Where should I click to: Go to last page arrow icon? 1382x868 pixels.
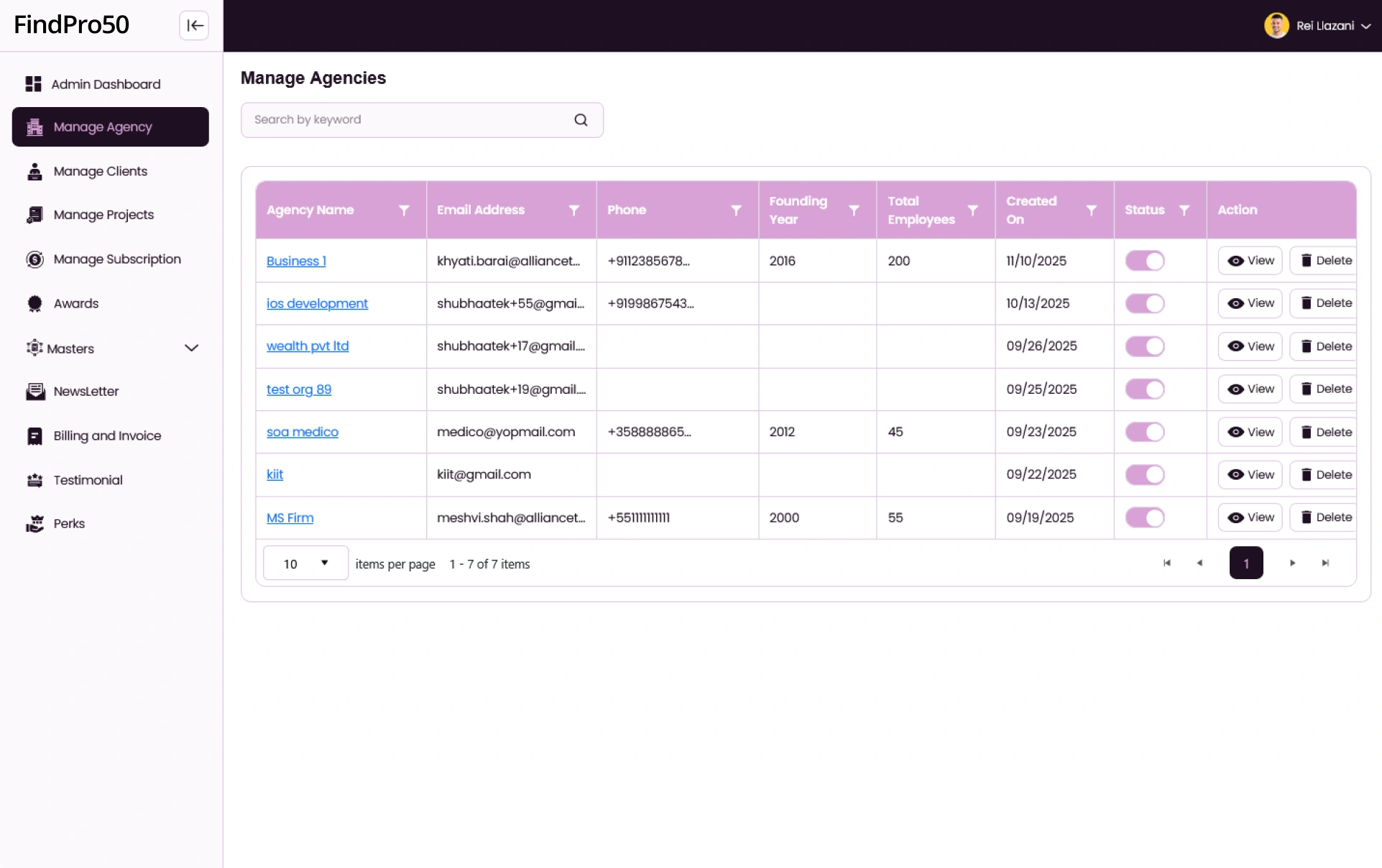[1325, 563]
